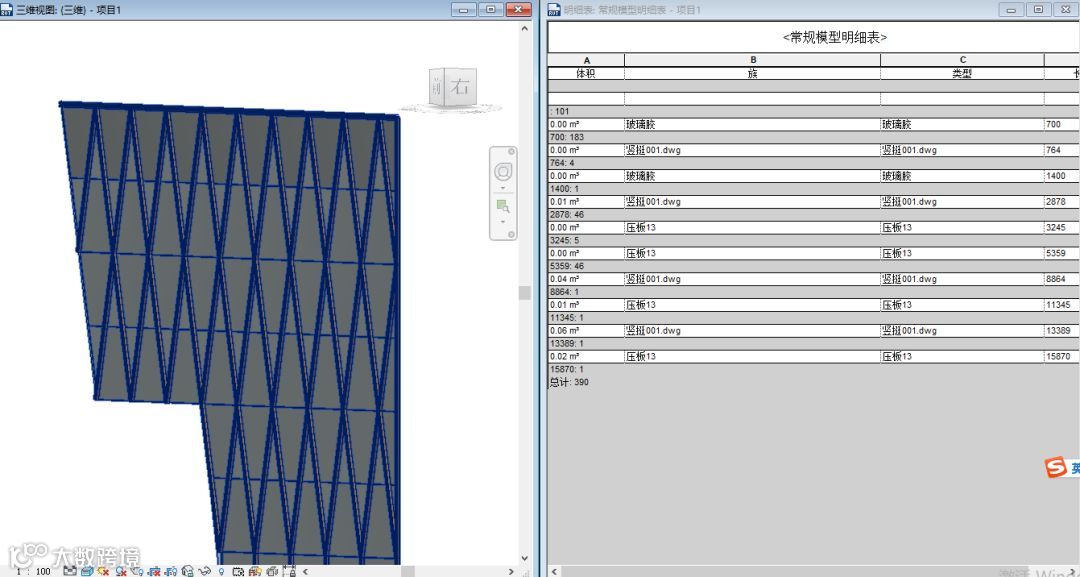
Task: Activate the Zoom Region tool on navigation bar
Action: [503, 206]
